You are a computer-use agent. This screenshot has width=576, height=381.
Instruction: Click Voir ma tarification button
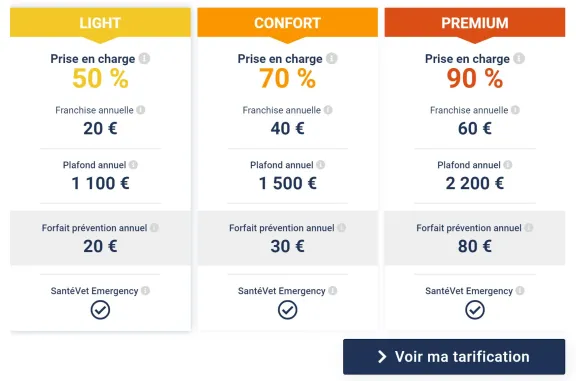tap(454, 357)
